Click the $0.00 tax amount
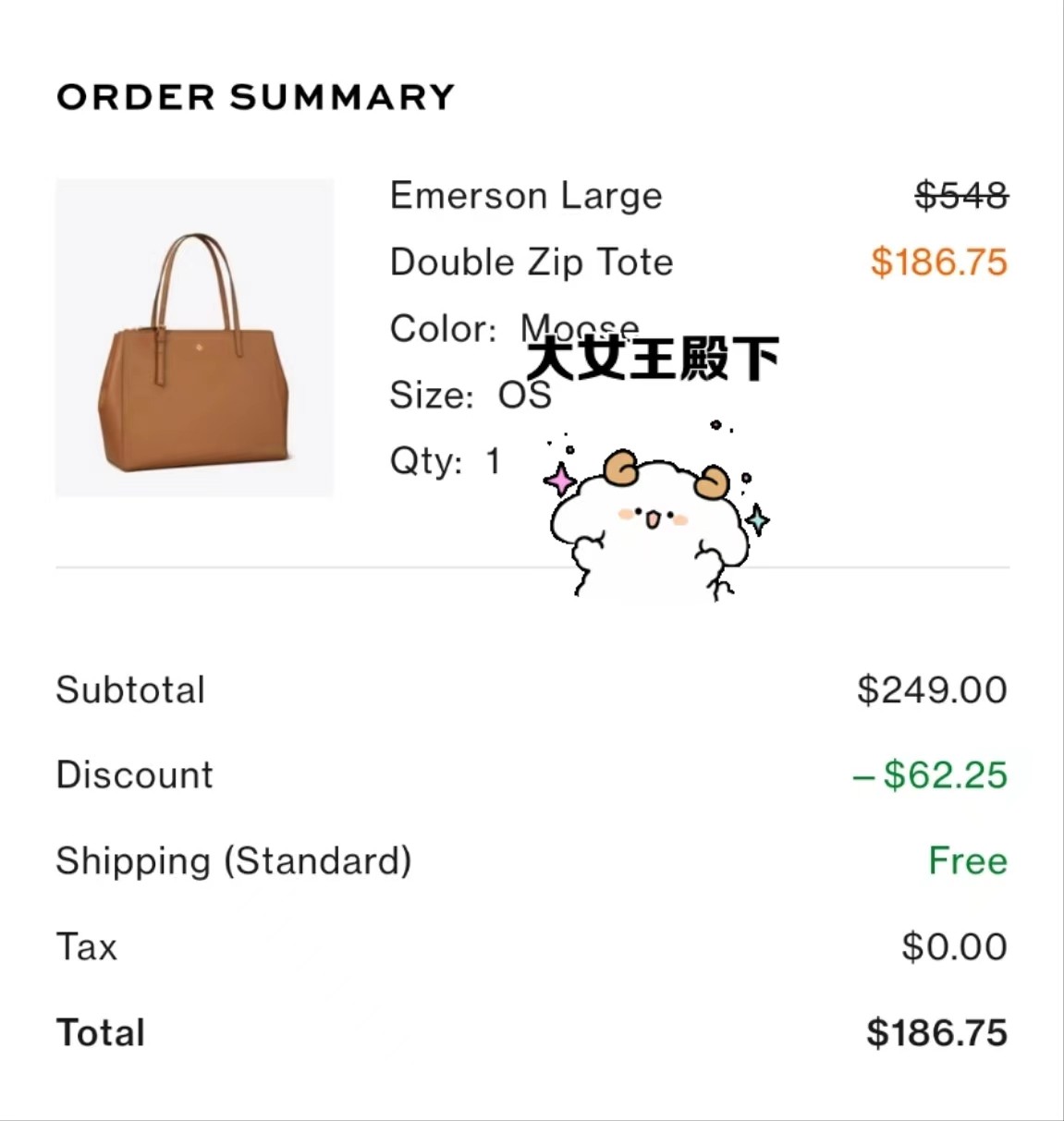The width and height of the screenshot is (1064, 1121). click(x=955, y=946)
